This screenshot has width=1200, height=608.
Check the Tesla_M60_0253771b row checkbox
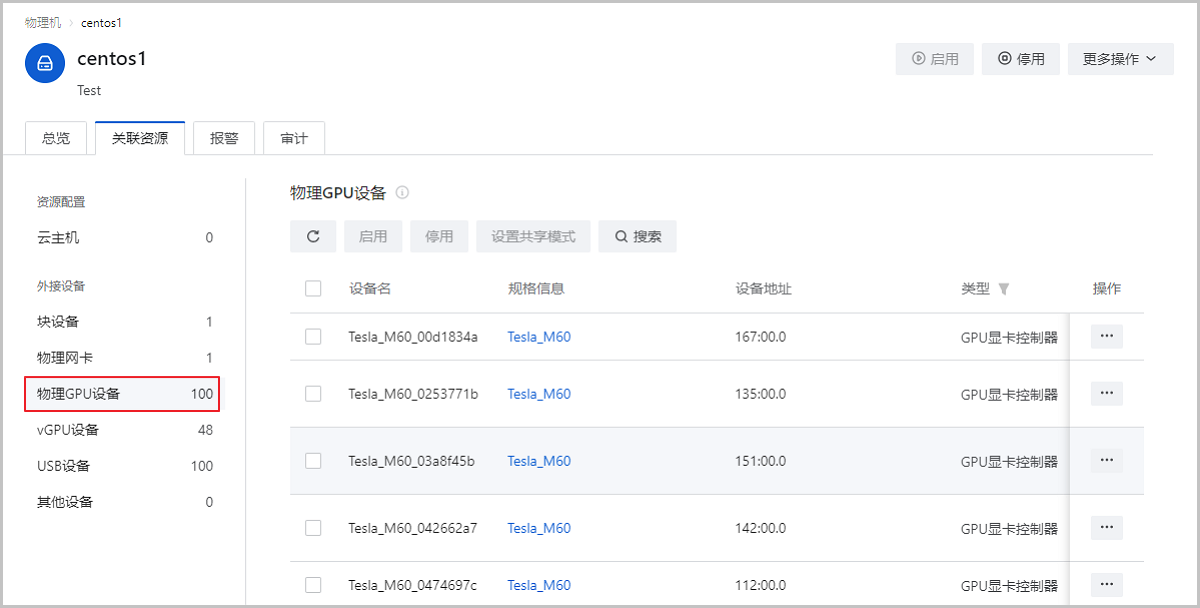tap(313, 393)
